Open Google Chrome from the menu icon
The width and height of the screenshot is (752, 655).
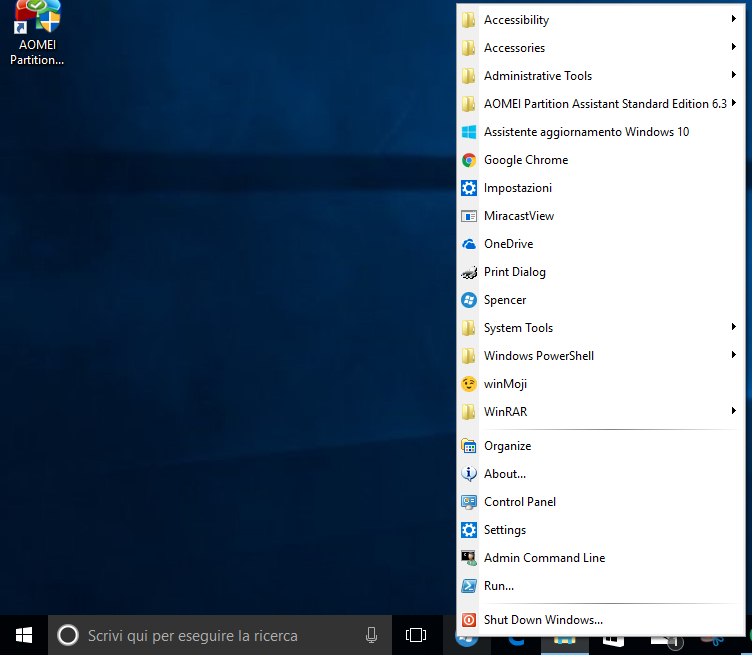pyautogui.click(x=469, y=160)
